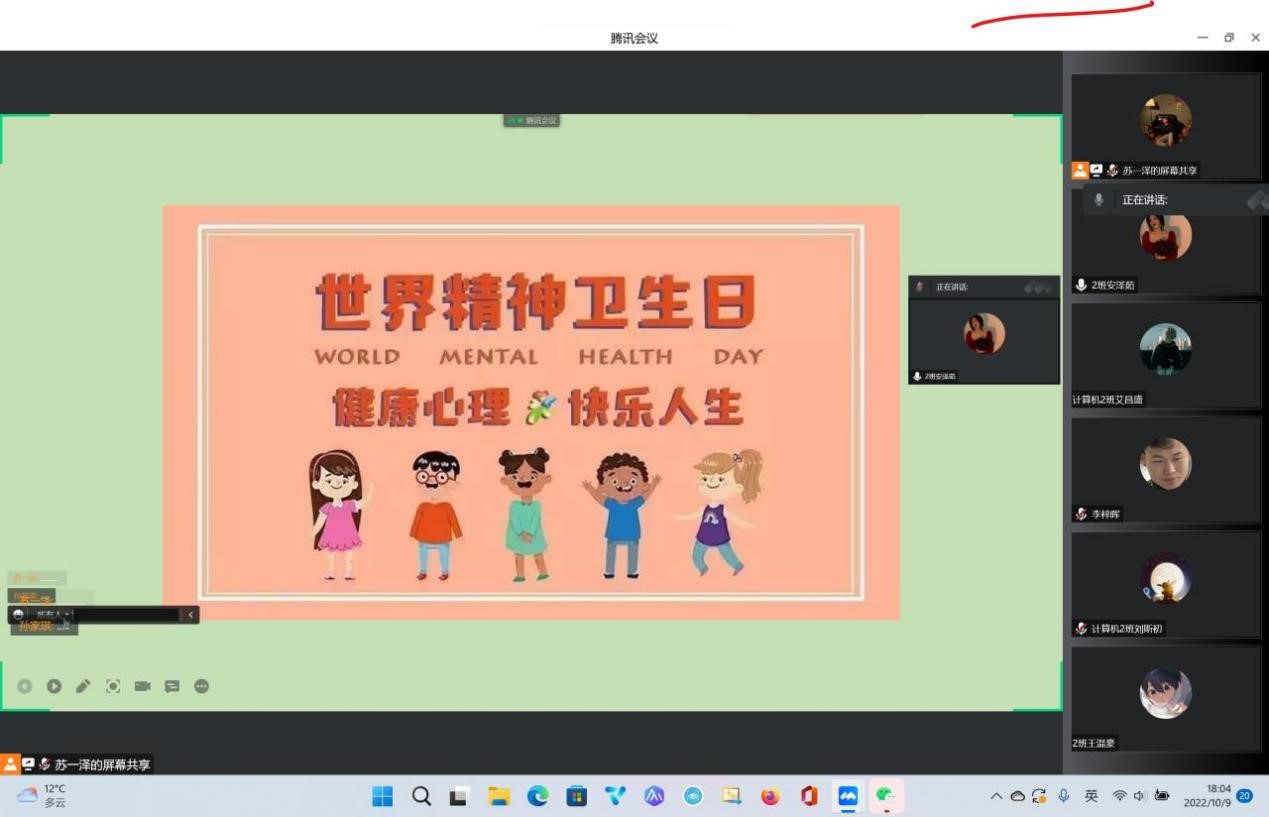Image resolution: width=1269 pixels, height=817 pixels.
Task: Click the previous slide arrow in slideshow controls
Action: (x=25, y=686)
